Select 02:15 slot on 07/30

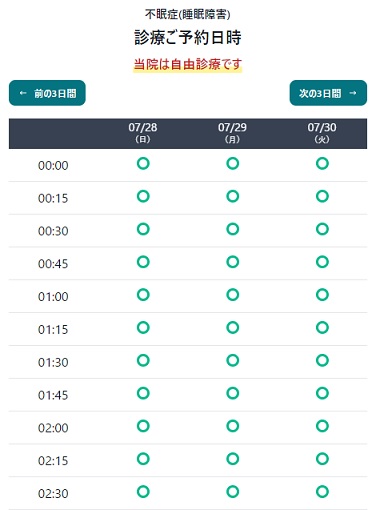pyautogui.click(x=322, y=459)
